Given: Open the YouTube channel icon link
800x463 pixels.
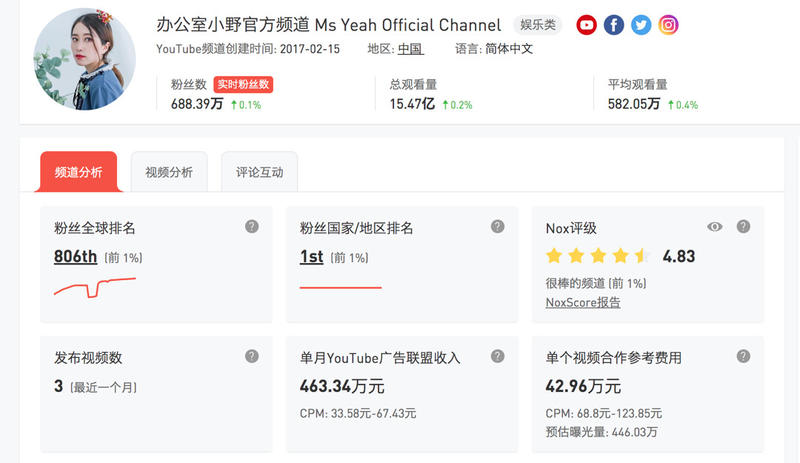Looking at the screenshot, I should 586,25.
